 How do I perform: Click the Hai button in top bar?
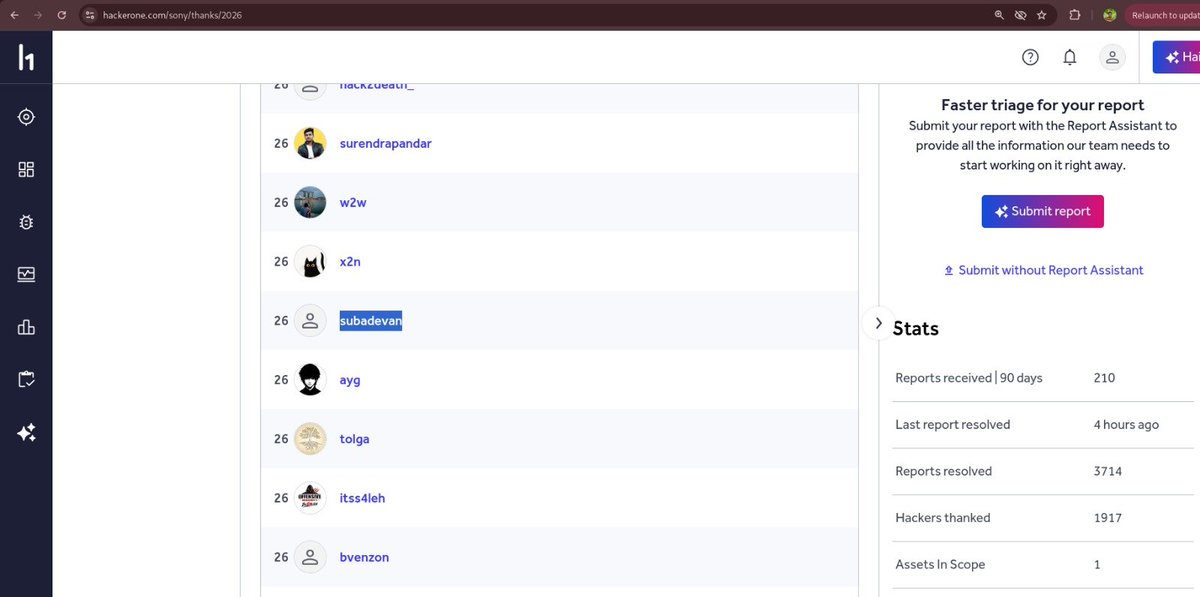[1176, 57]
